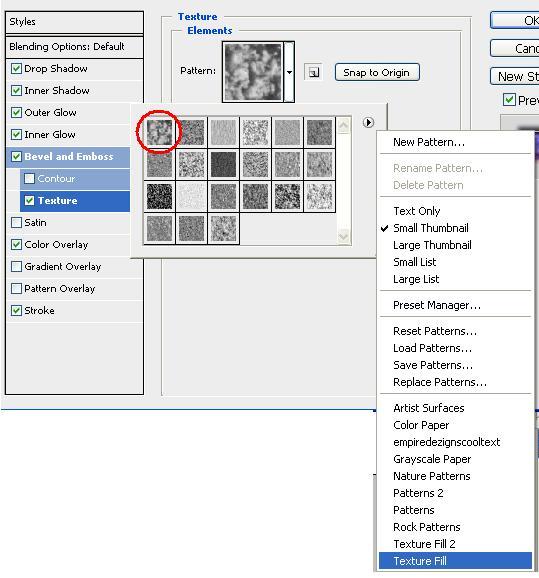This screenshot has height=578, width=539.
Task: Disable the Outer Glow checkbox
Action: click(16, 112)
